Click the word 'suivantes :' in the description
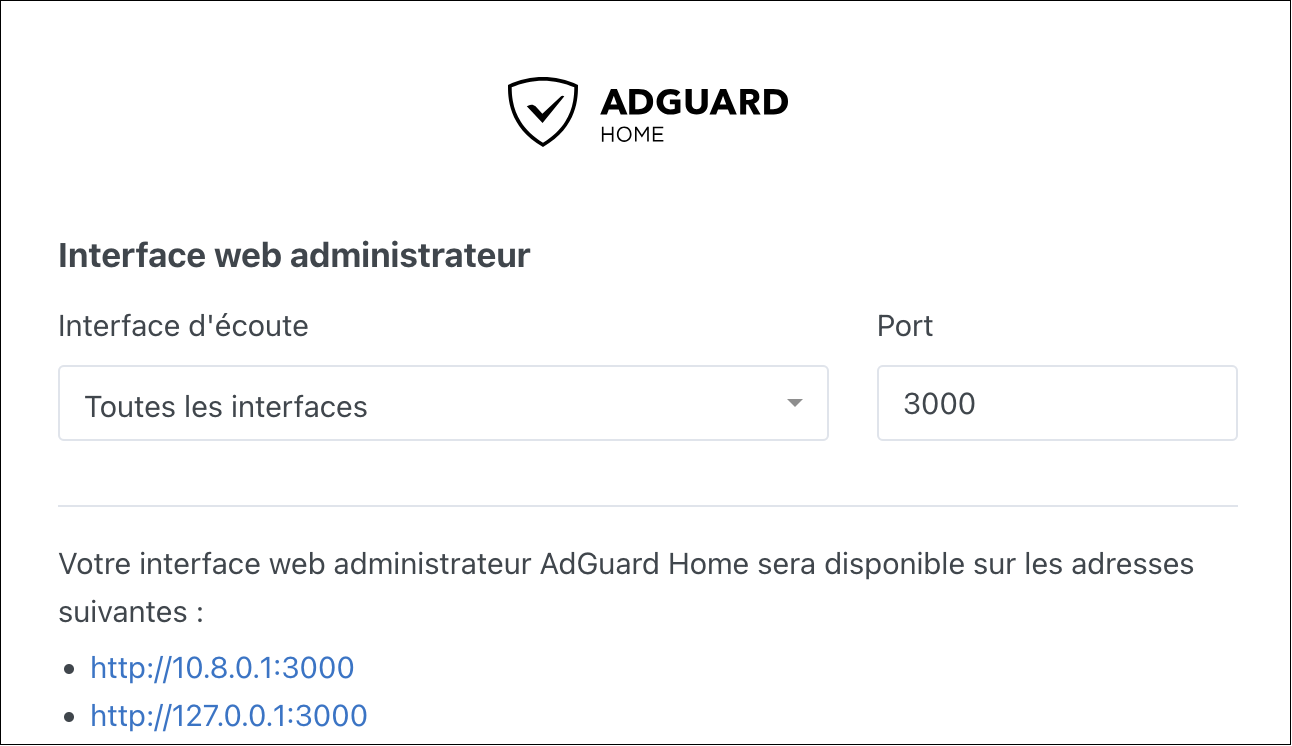The width and height of the screenshot is (1292, 746). [x=131, y=611]
